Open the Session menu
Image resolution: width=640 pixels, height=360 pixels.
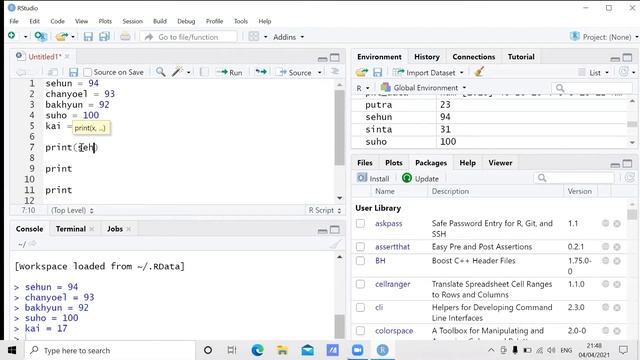click(x=133, y=21)
